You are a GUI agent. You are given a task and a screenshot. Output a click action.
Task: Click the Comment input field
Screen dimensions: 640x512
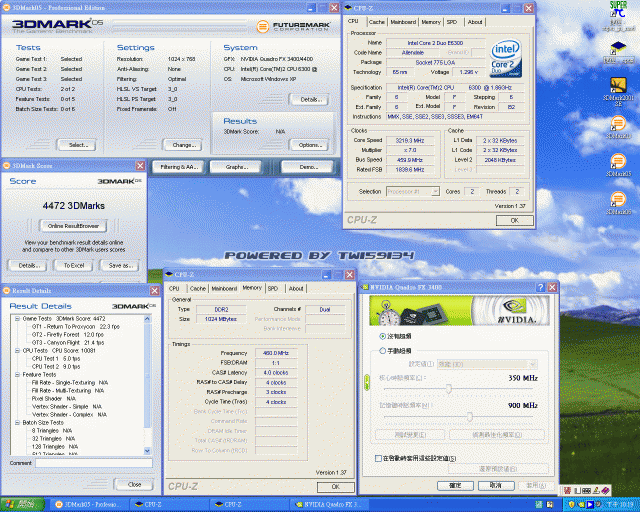[93, 463]
